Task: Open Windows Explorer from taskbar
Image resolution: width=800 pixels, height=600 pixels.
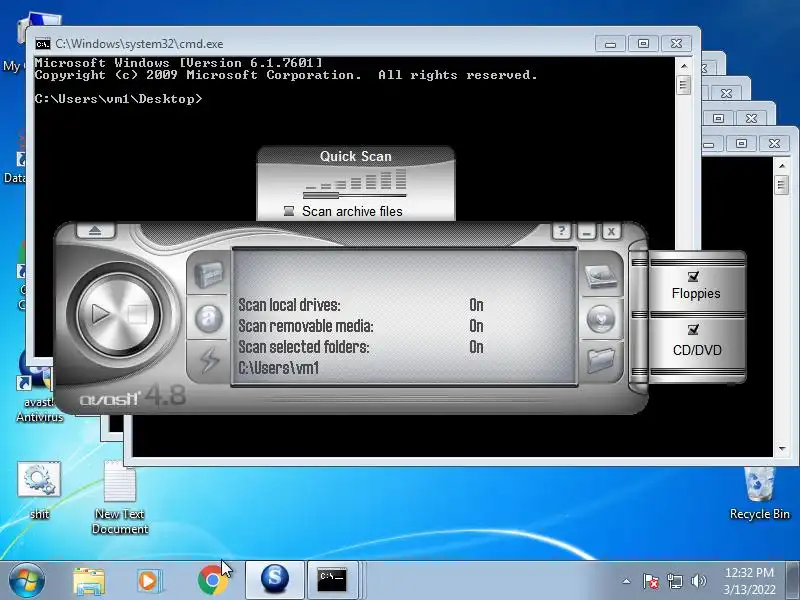Action: (x=89, y=581)
